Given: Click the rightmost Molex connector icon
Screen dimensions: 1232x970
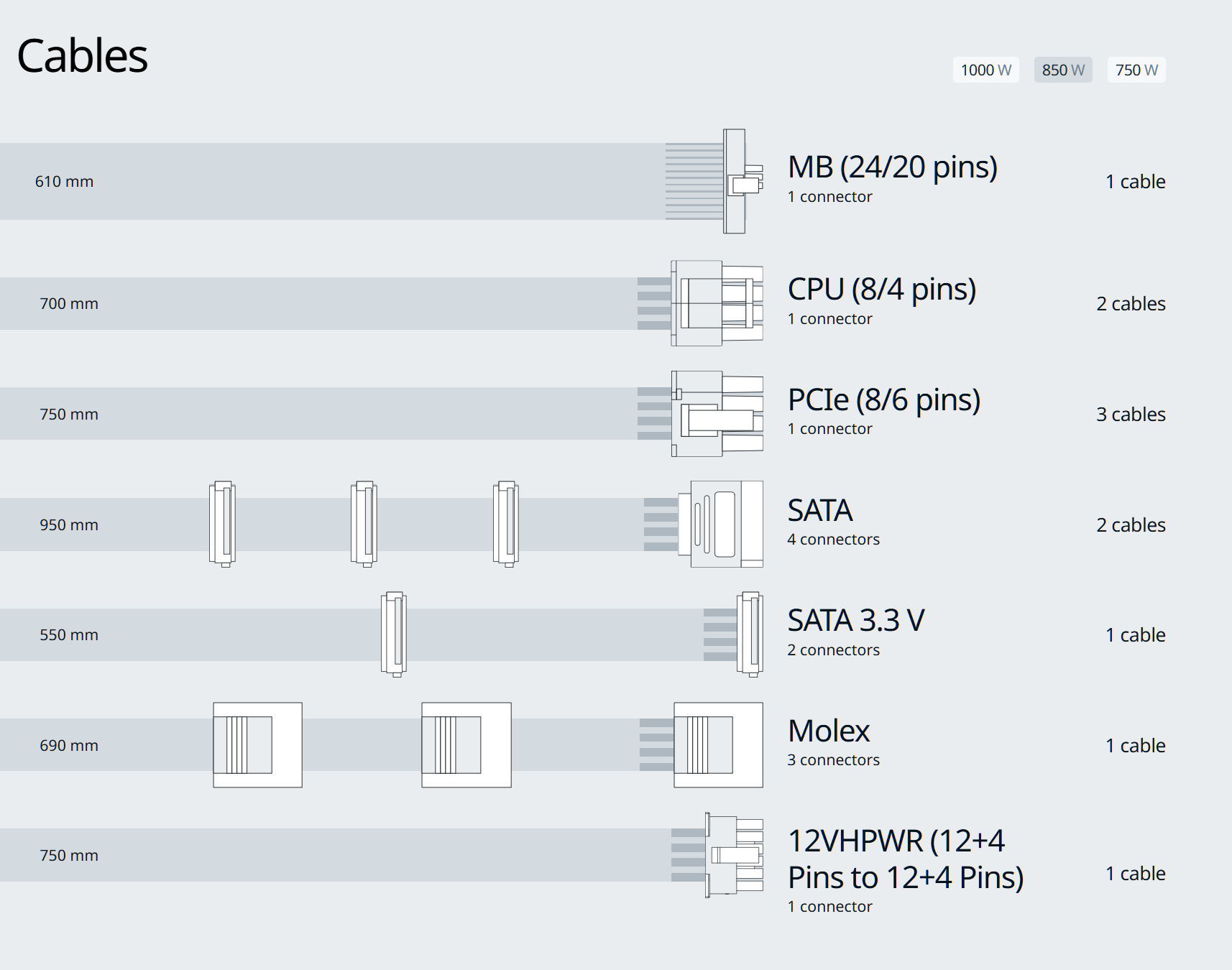Looking at the screenshot, I should point(718,745).
